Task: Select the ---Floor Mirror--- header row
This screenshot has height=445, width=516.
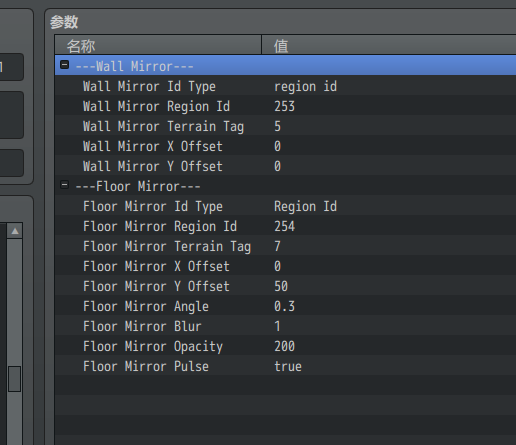Action: tap(285, 186)
